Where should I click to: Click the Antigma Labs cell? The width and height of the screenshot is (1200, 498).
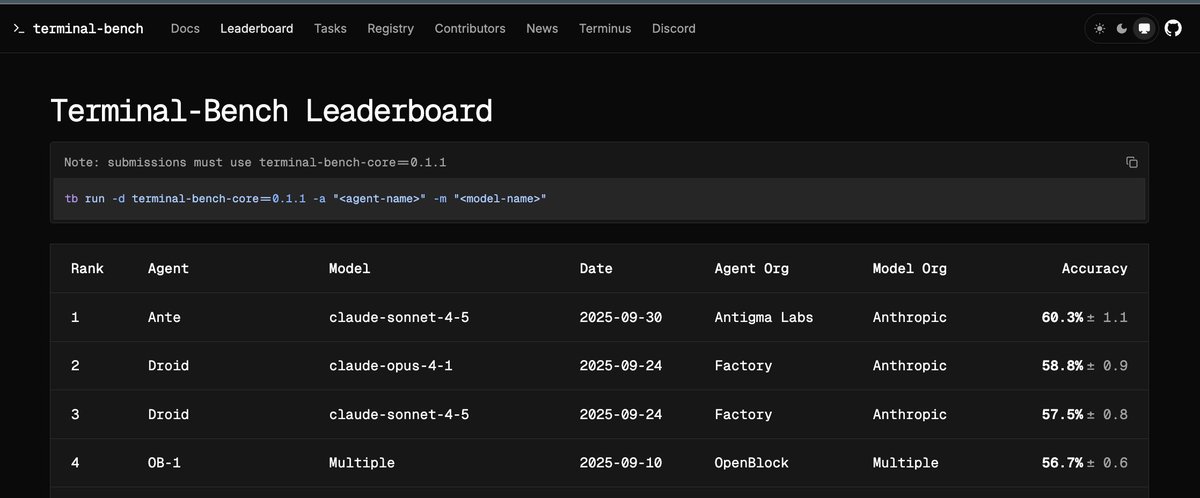(x=764, y=317)
